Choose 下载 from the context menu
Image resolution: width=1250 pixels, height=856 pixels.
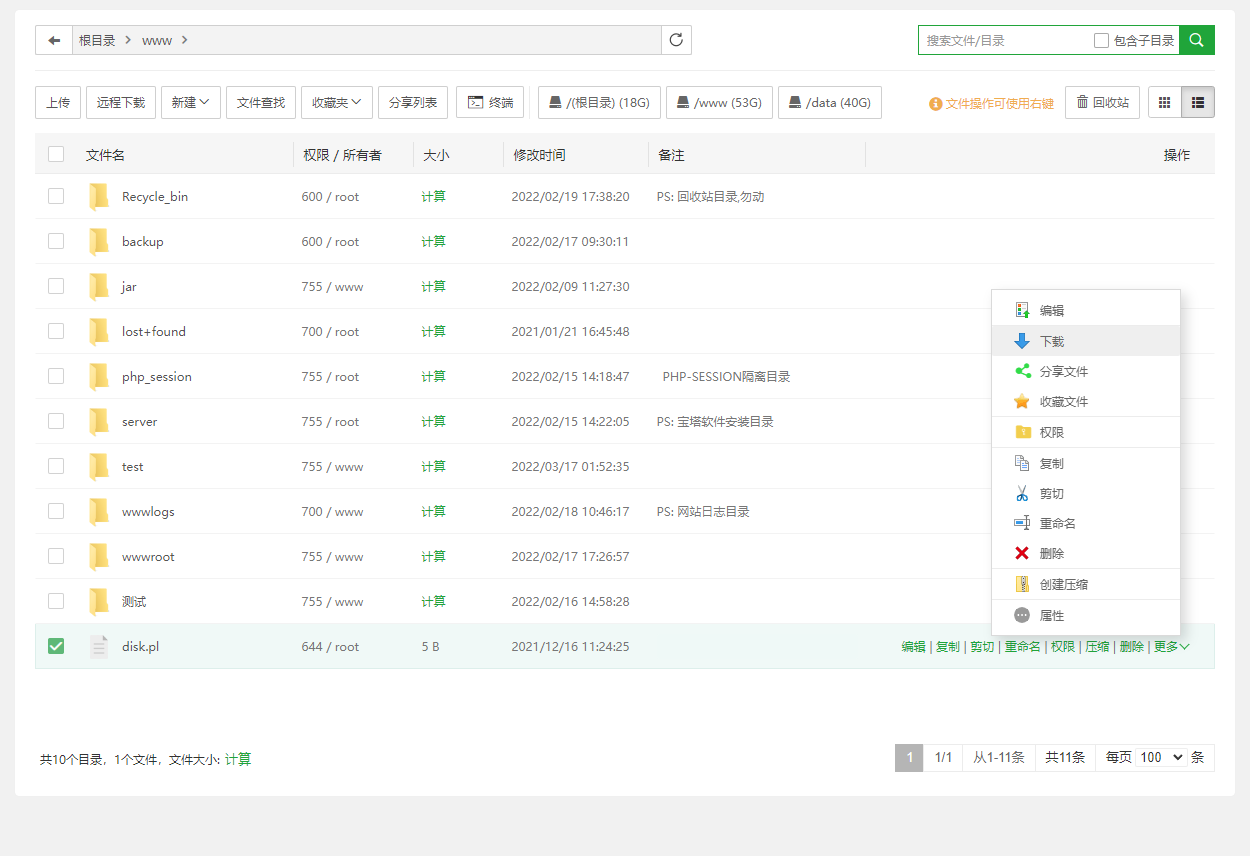1051,341
